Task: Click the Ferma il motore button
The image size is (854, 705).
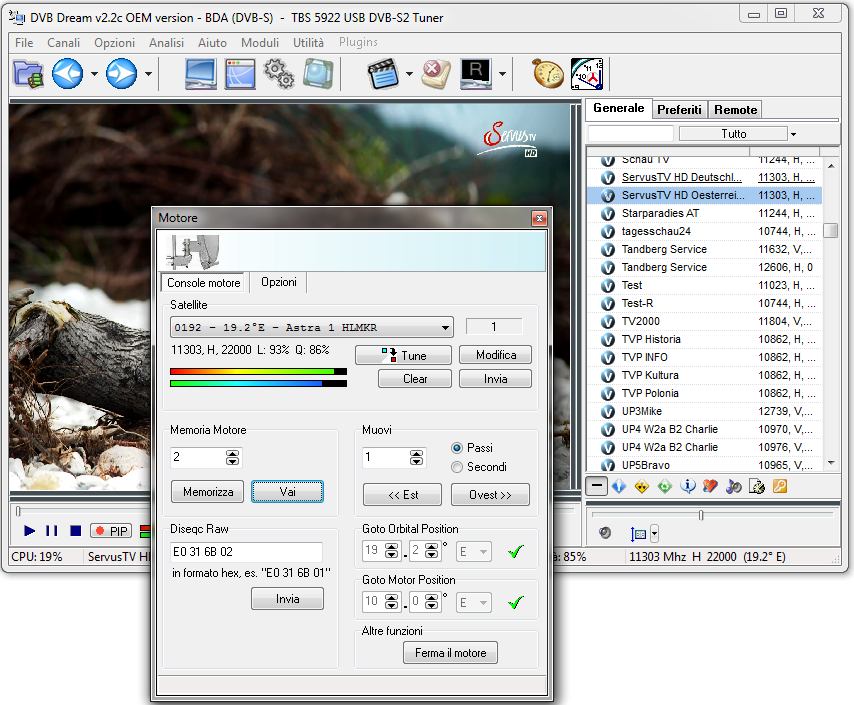Action: click(x=450, y=653)
